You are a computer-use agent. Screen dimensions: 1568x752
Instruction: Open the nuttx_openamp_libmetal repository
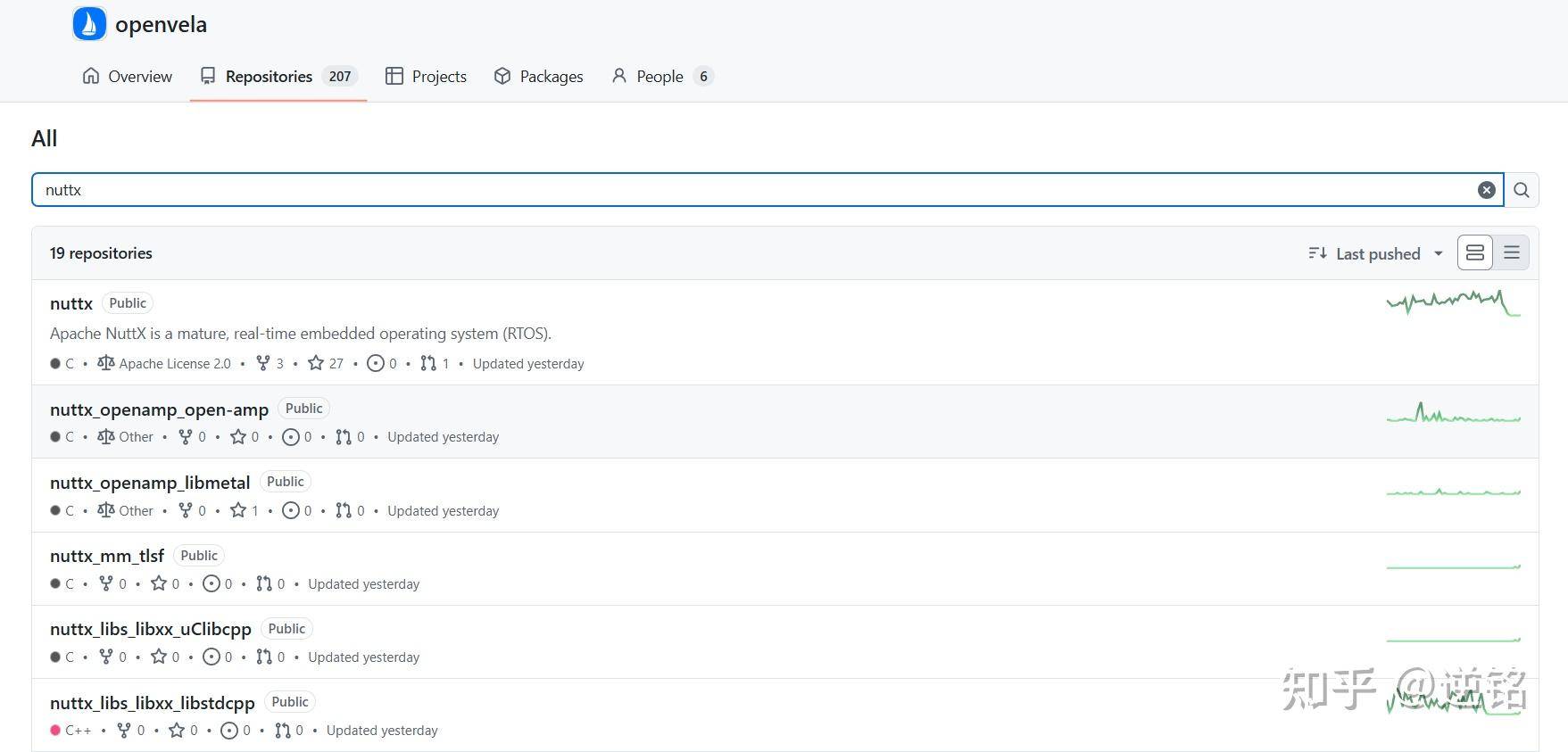pyautogui.click(x=150, y=483)
